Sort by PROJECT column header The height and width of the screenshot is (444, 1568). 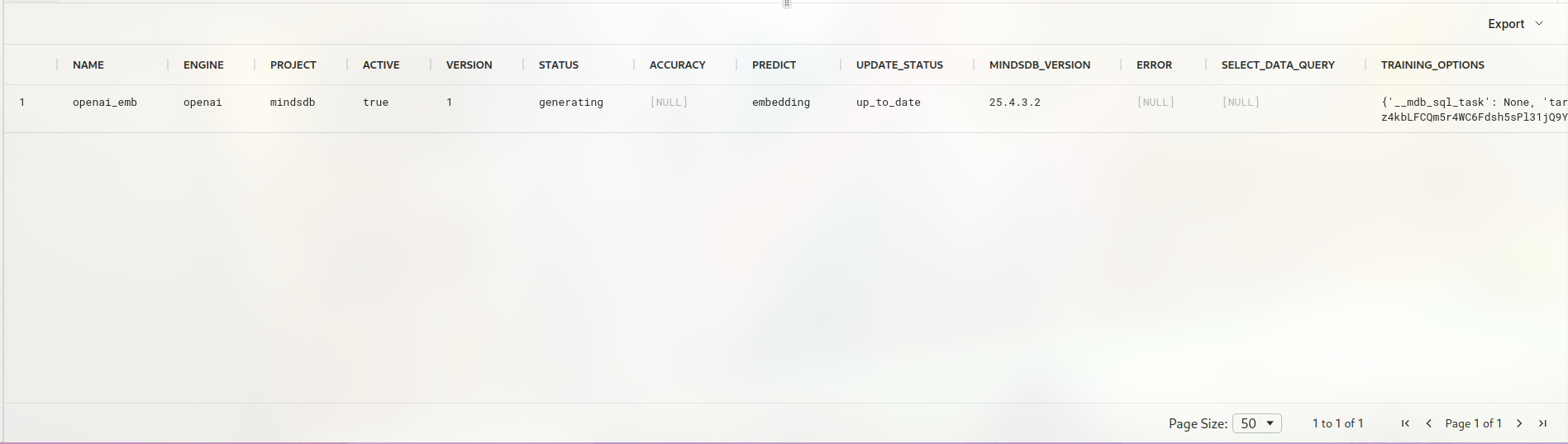point(293,64)
